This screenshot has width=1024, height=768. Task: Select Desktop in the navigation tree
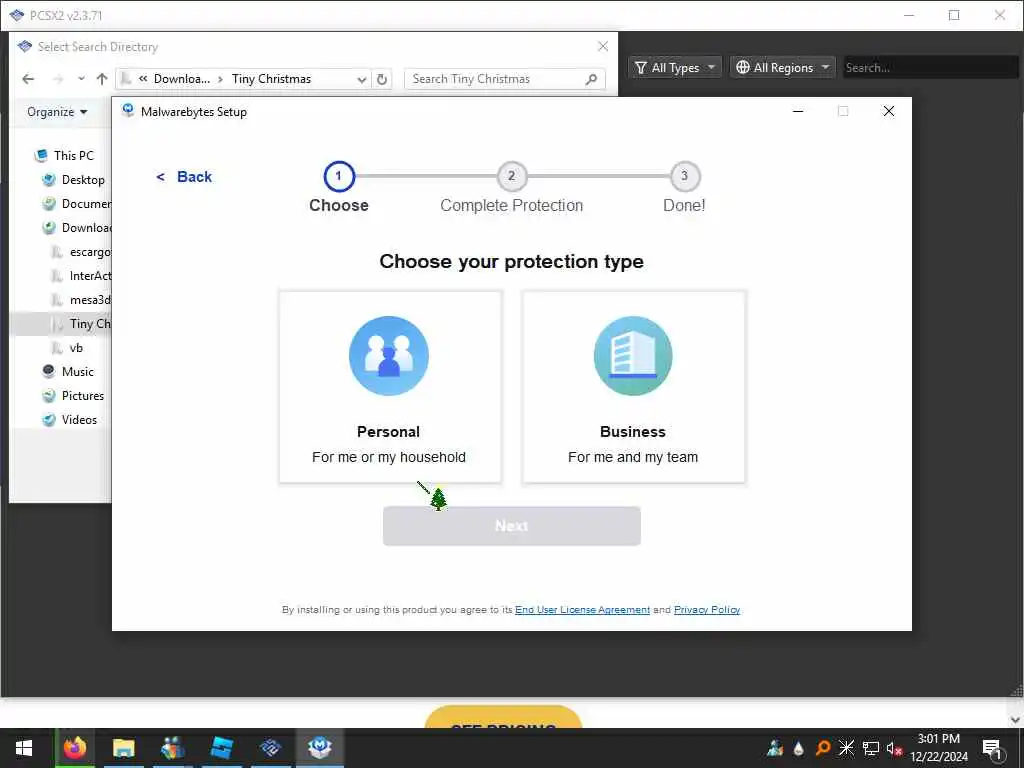point(83,180)
